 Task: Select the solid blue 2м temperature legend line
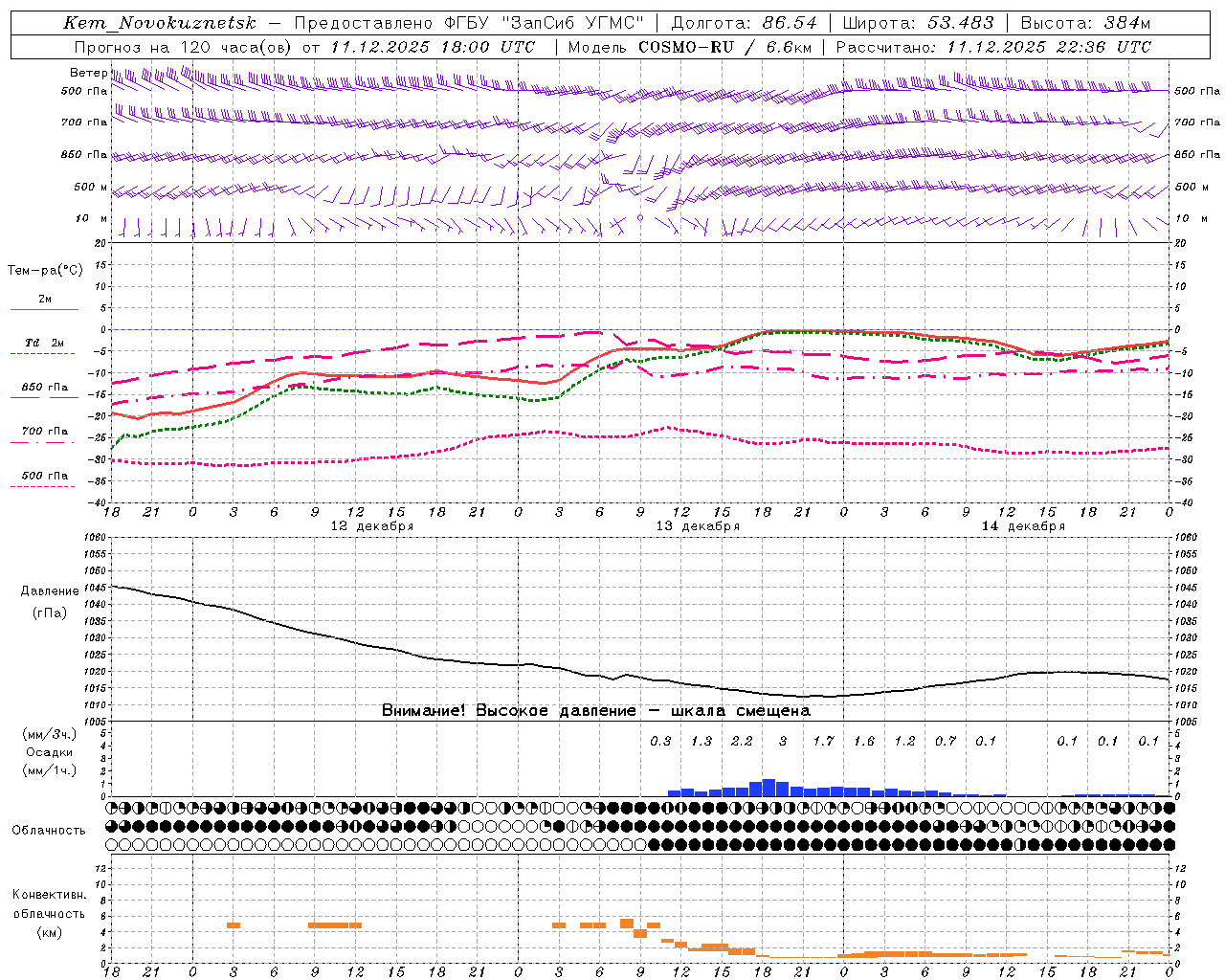(x=44, y=309)
